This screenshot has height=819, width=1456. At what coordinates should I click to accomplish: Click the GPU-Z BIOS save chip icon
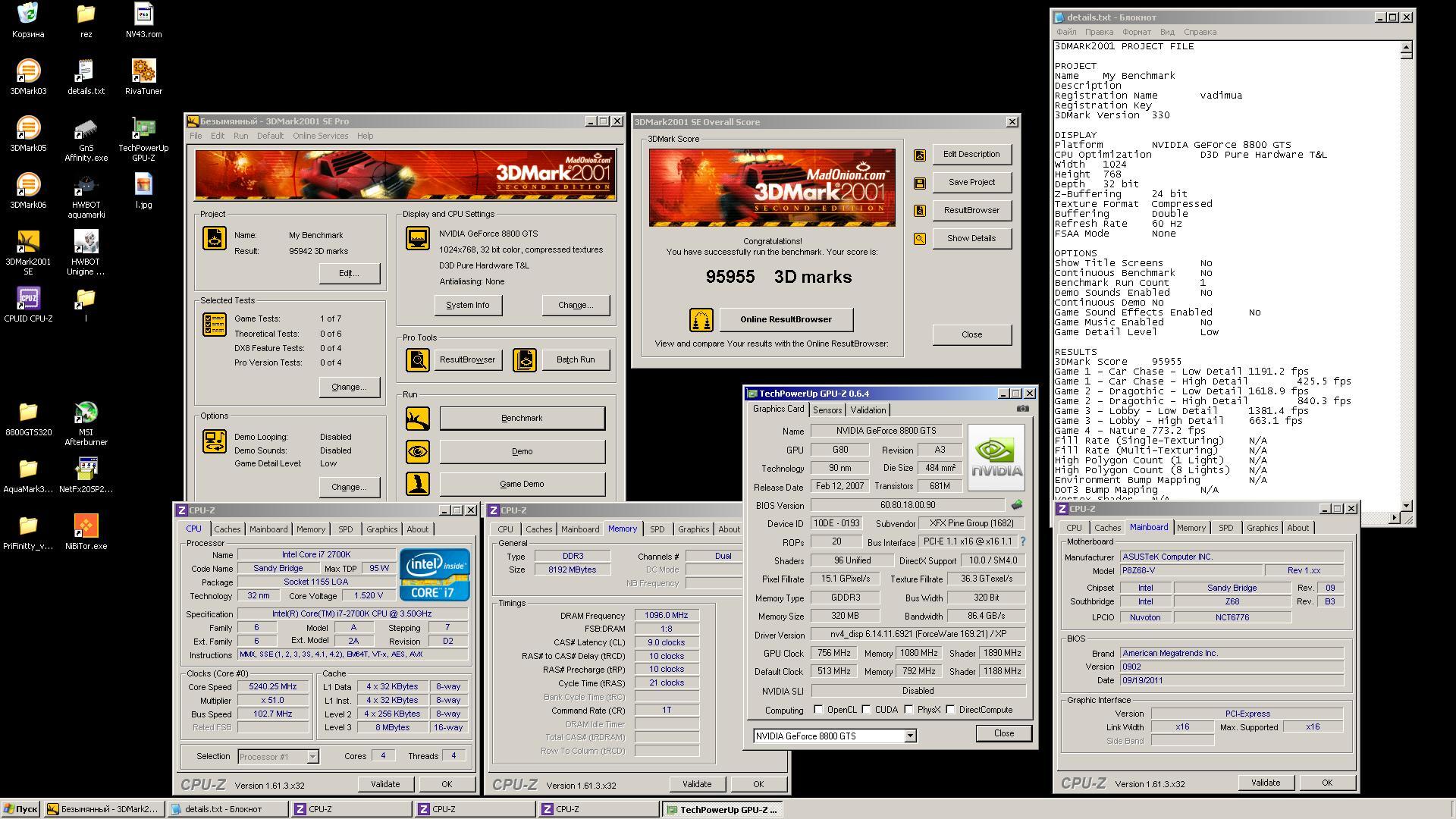coord(1017,504)
